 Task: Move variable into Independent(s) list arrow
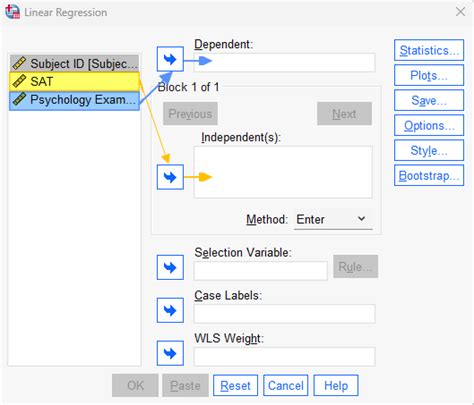[170, 177]
